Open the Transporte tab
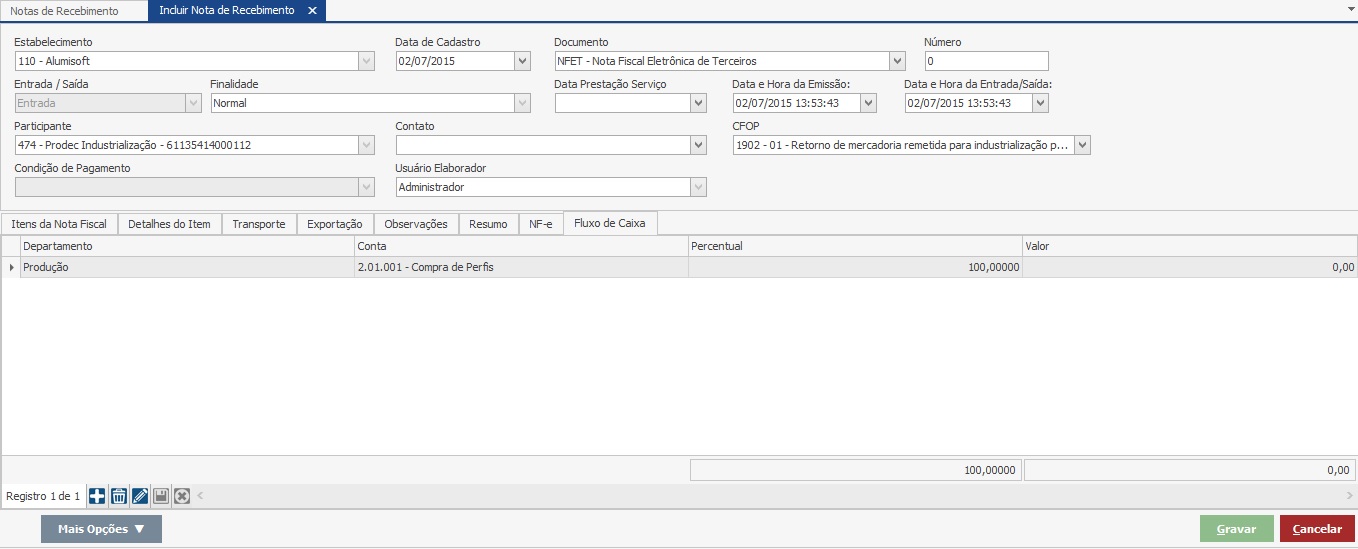The height and width of the screenshot is (549, 1358). point(259,224)
